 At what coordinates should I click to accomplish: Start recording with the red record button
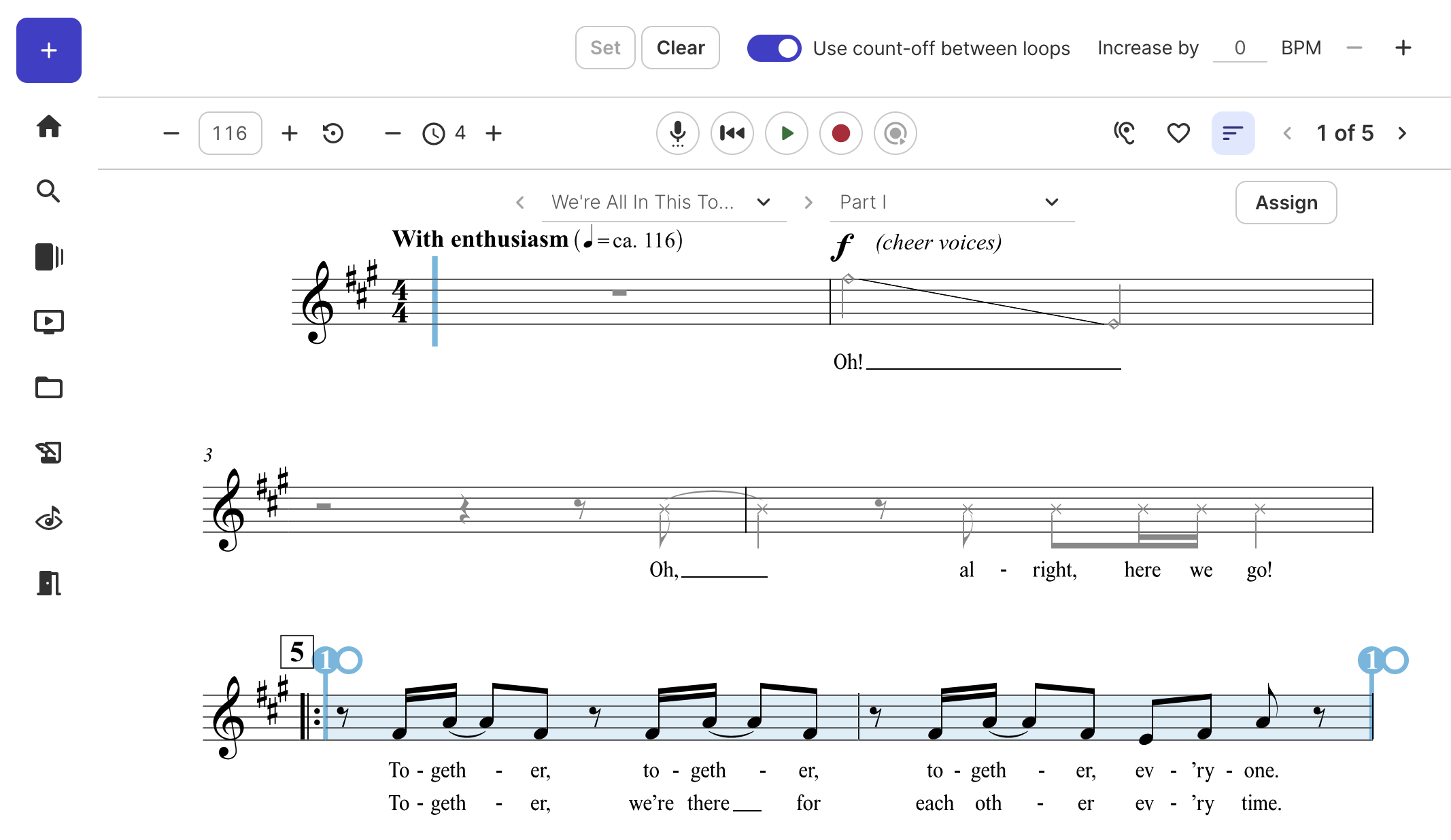840,133
